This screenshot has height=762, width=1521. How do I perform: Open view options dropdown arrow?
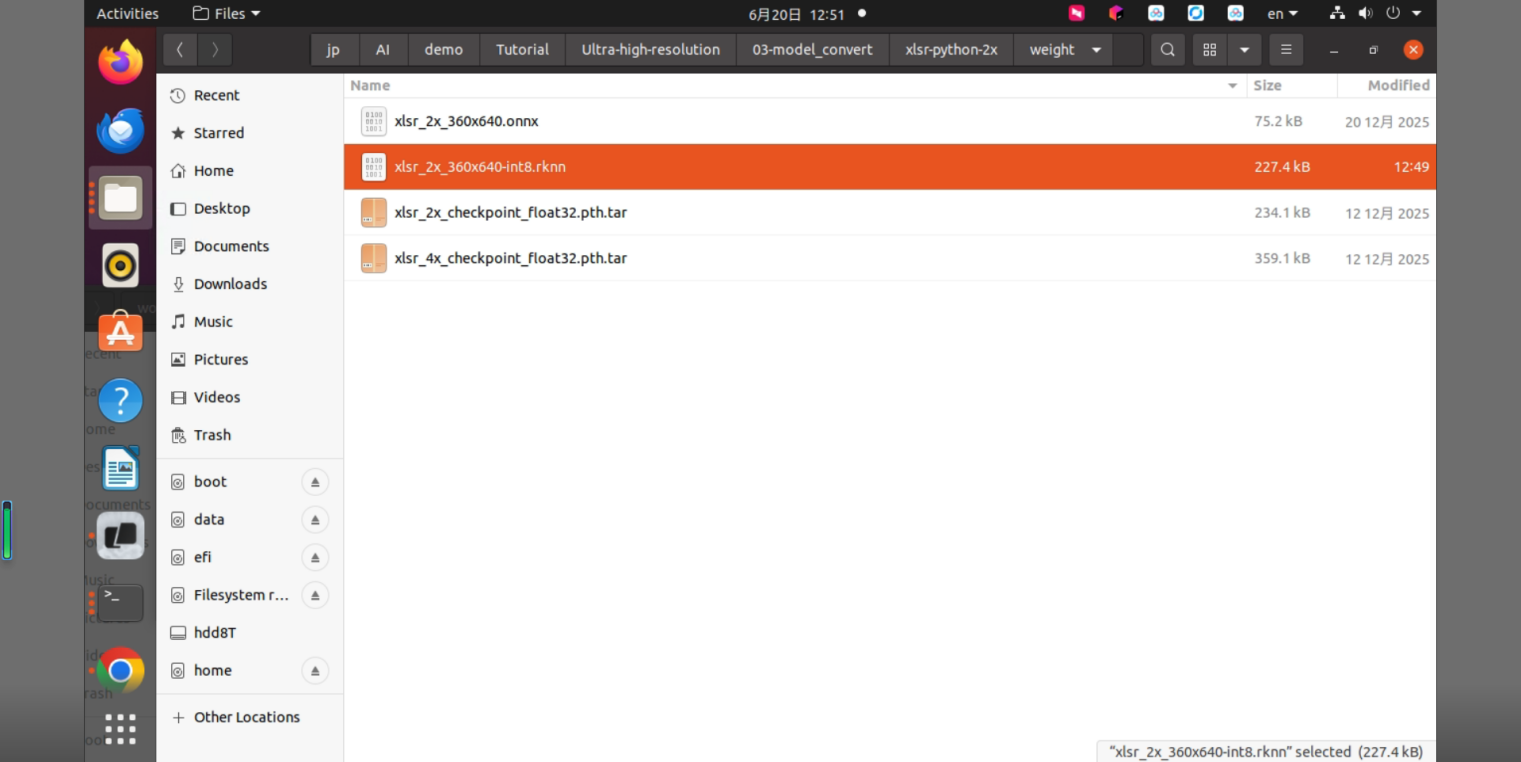click(1244, 50)
